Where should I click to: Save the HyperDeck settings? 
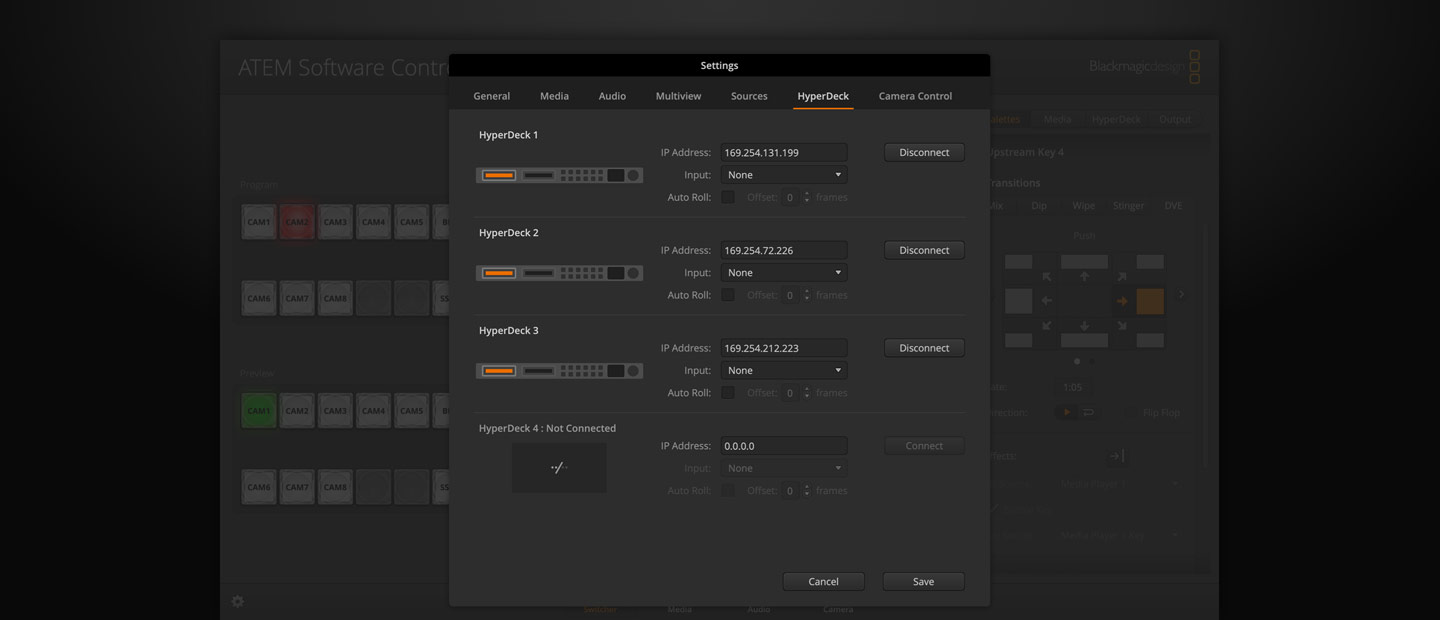923,581
